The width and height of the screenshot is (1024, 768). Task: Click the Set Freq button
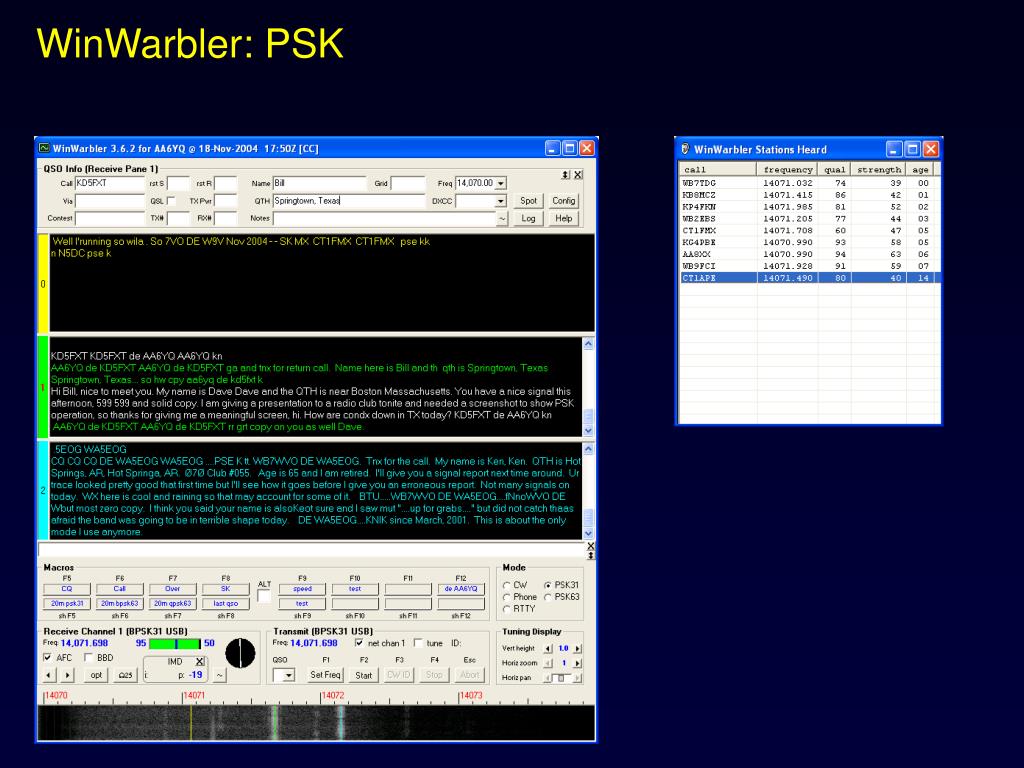(x=325, y=675)
